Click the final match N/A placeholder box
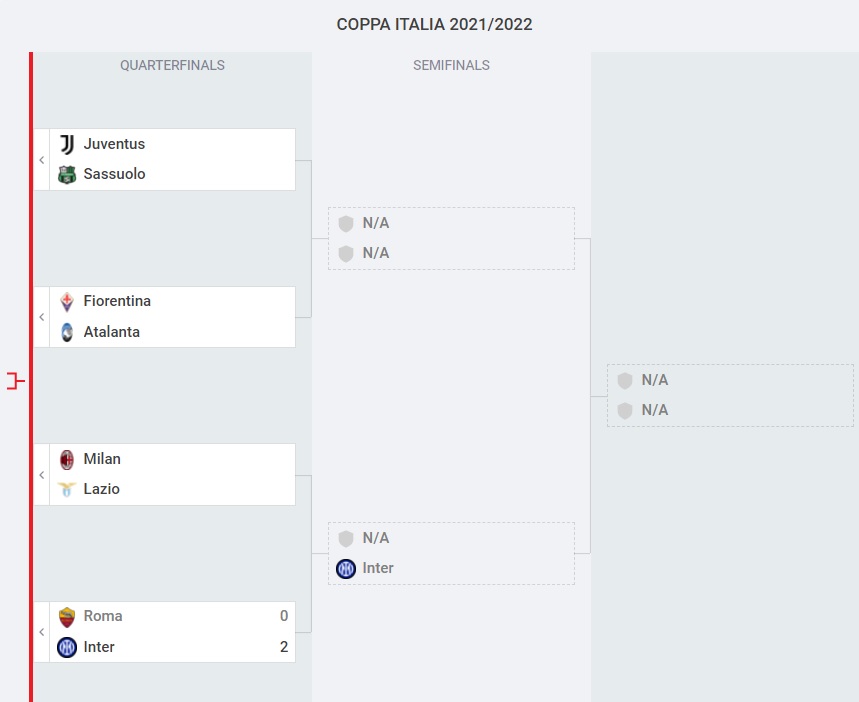The height and width of the screenshot is (702, 859). point(730,395)
